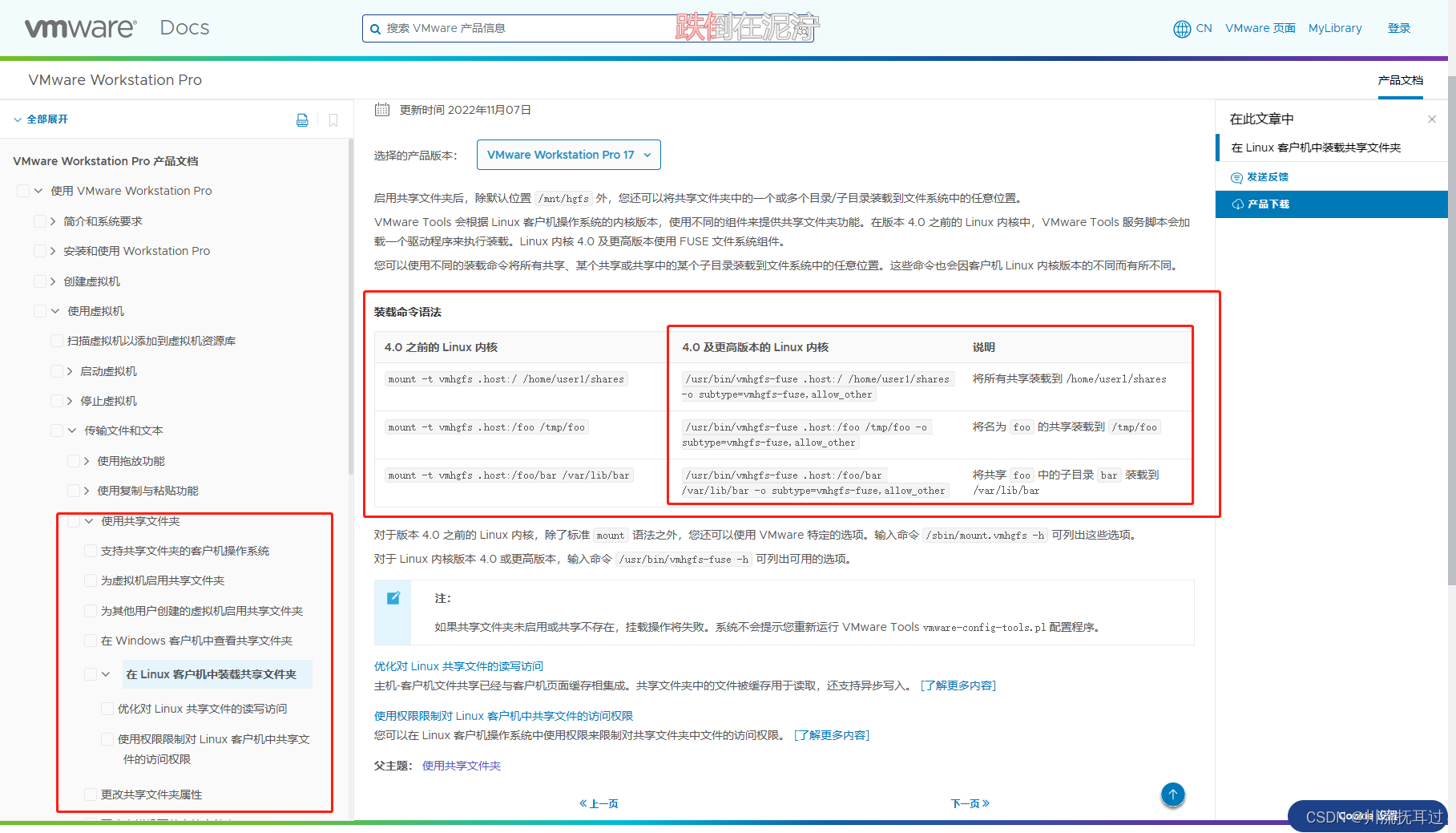Click the calendar icon beside update date
This screenshot has width=1456, height=833.
(382, 110)
